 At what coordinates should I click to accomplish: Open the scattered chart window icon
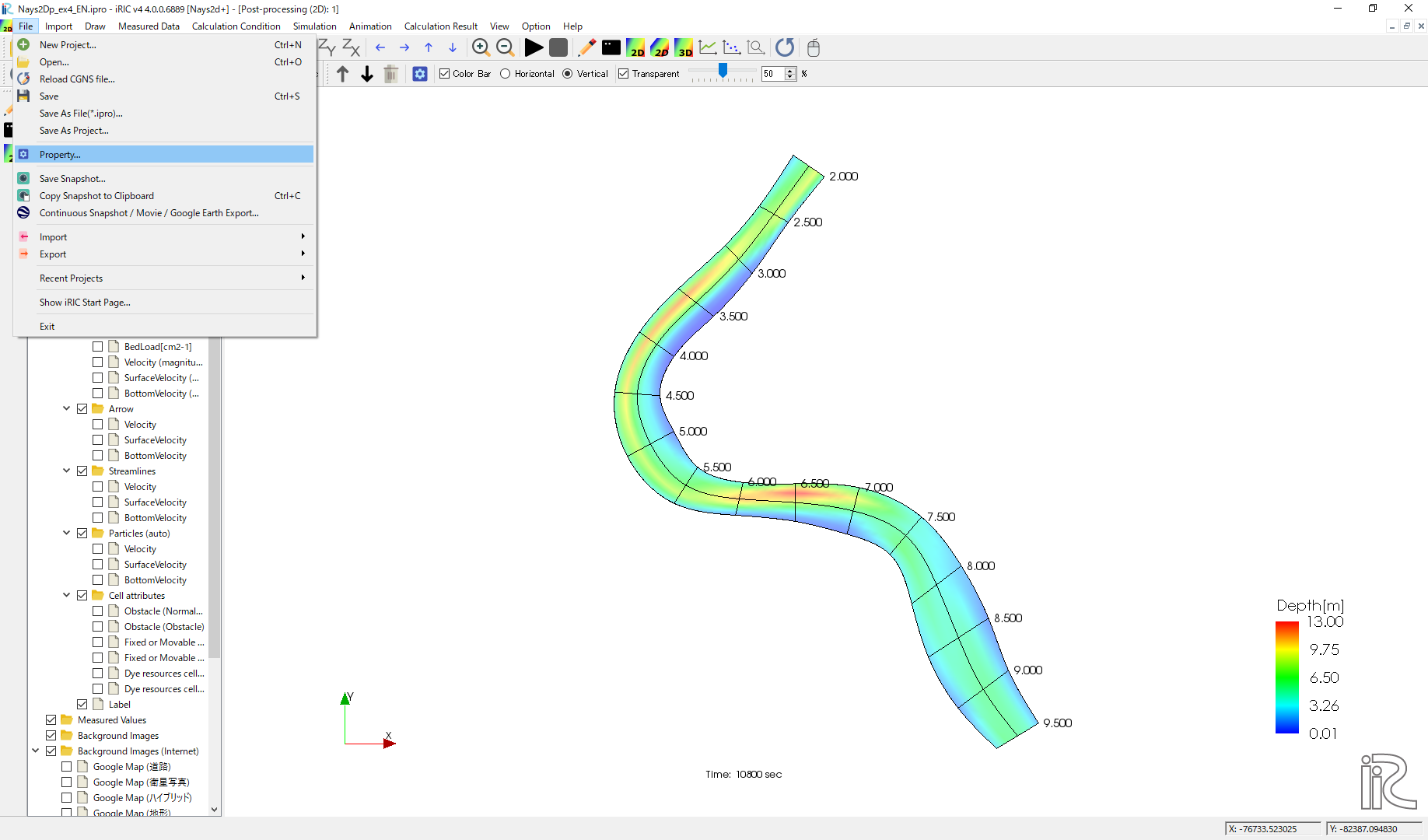tap(732, 47)
